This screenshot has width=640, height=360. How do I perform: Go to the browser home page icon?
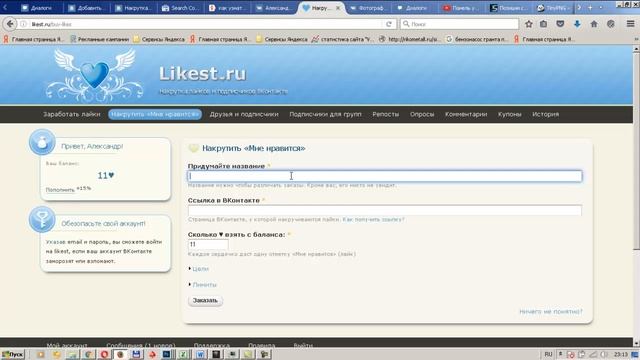click(594, 24)
